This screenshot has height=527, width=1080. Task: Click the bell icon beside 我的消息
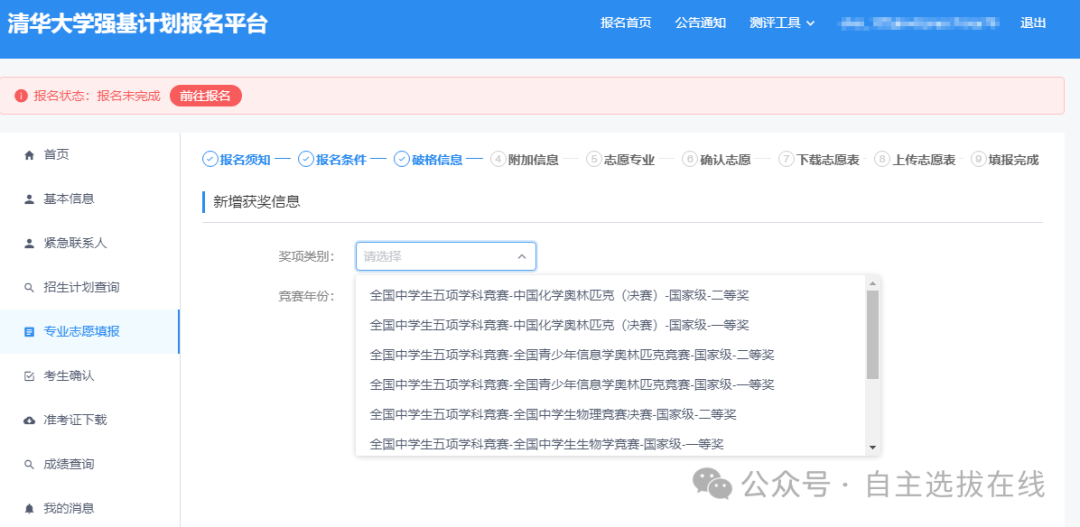pyautogui.click(x=29, y=509)
